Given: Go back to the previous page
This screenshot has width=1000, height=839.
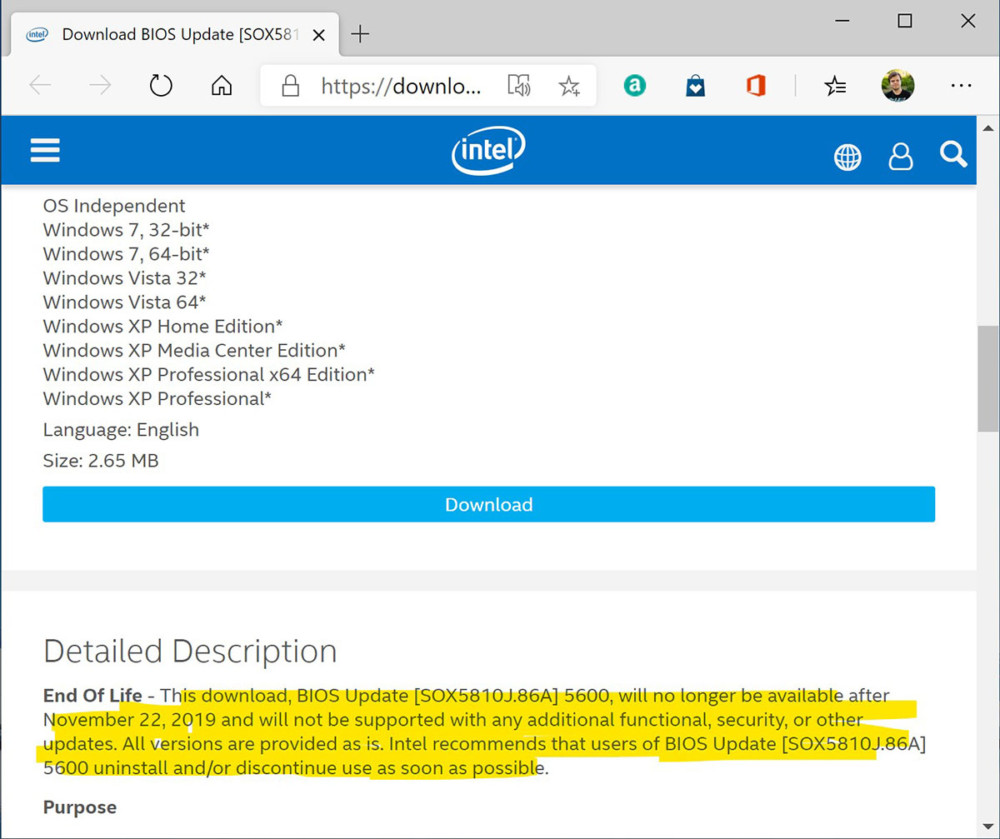Looking at the screenshot, I should coord(40,85).
